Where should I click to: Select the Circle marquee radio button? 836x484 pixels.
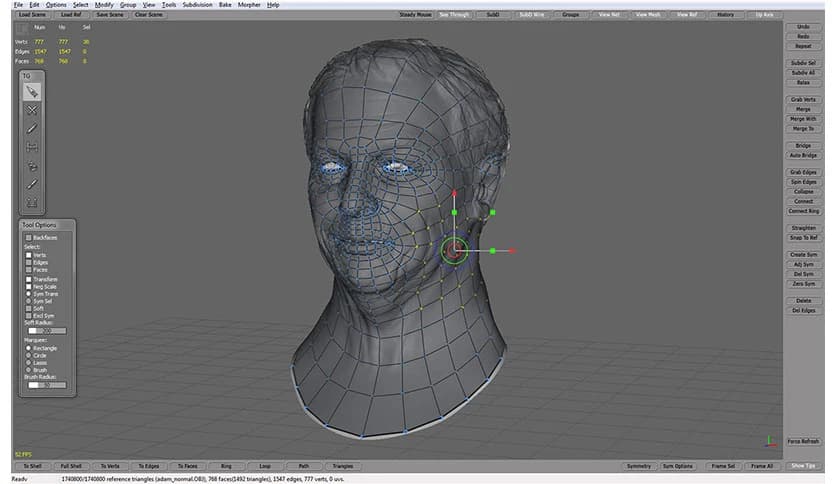pyautogui.click(x=29, y=355)
